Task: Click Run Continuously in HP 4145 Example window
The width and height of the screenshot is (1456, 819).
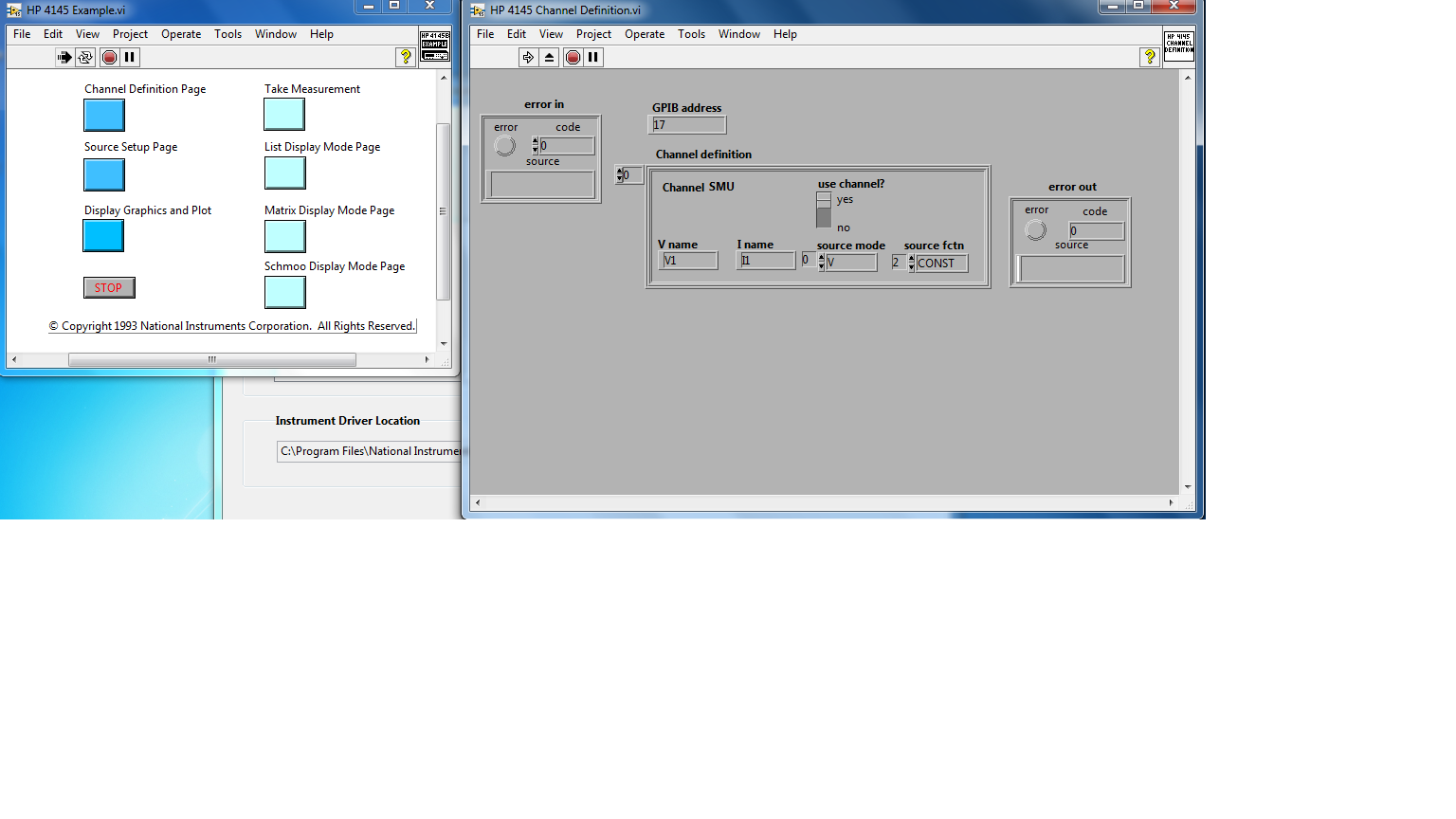Action: [85, 57]
